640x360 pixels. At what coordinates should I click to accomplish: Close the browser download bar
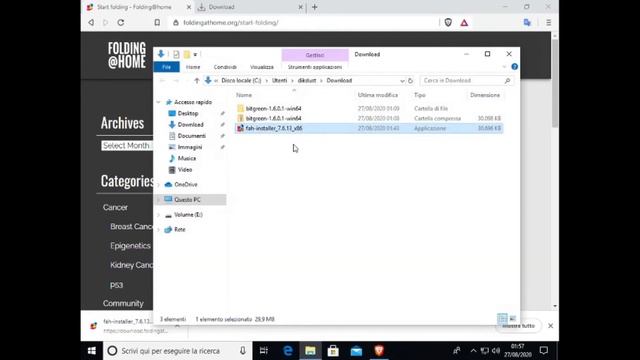(551, 326)
